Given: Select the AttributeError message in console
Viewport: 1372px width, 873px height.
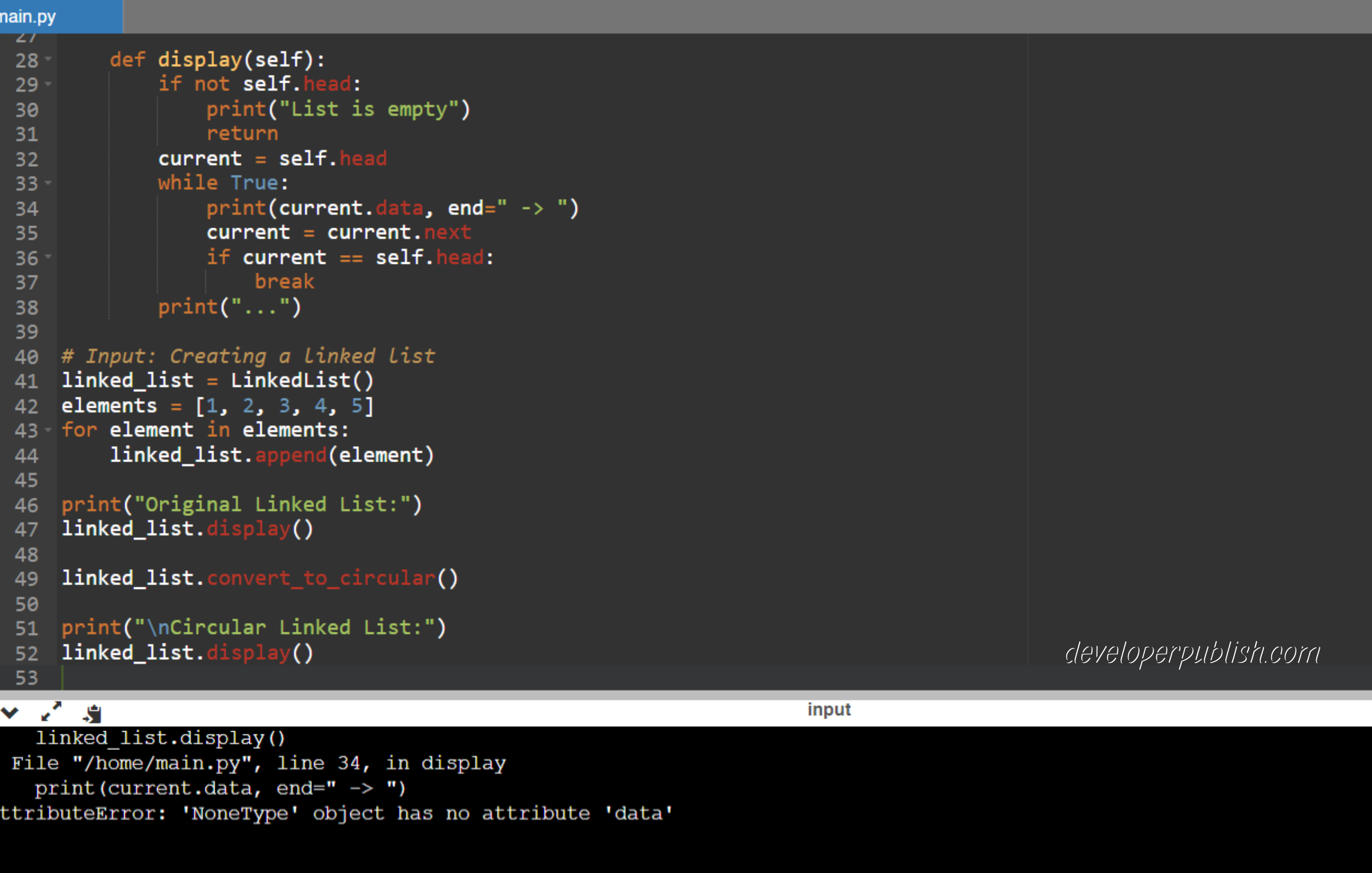Looking at the screenshot, I should coord(336,813).
